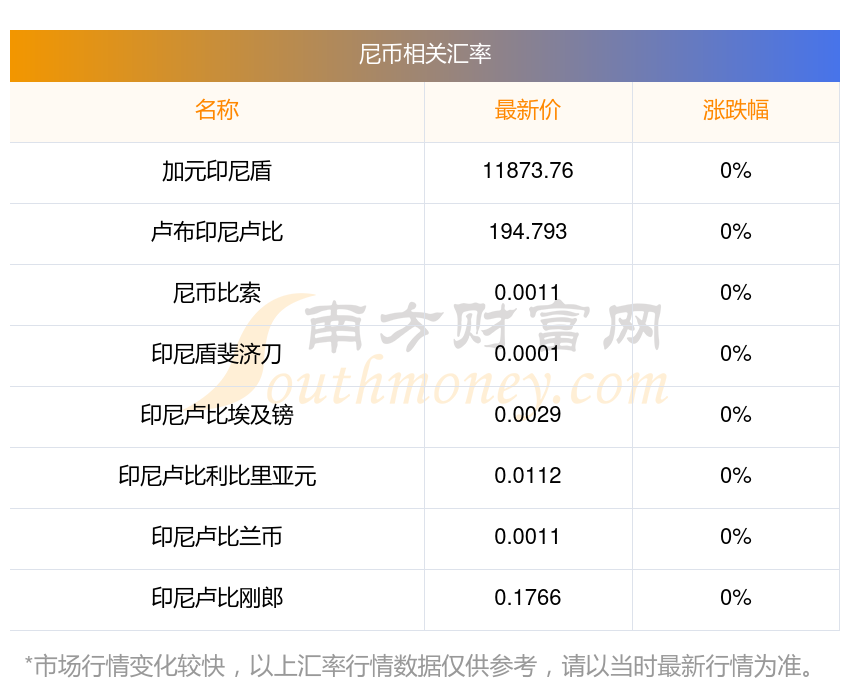Viewport: 850px width, 698px height.
Task: Click the table title 尼币相关汇率
Action: click(424, 54)
